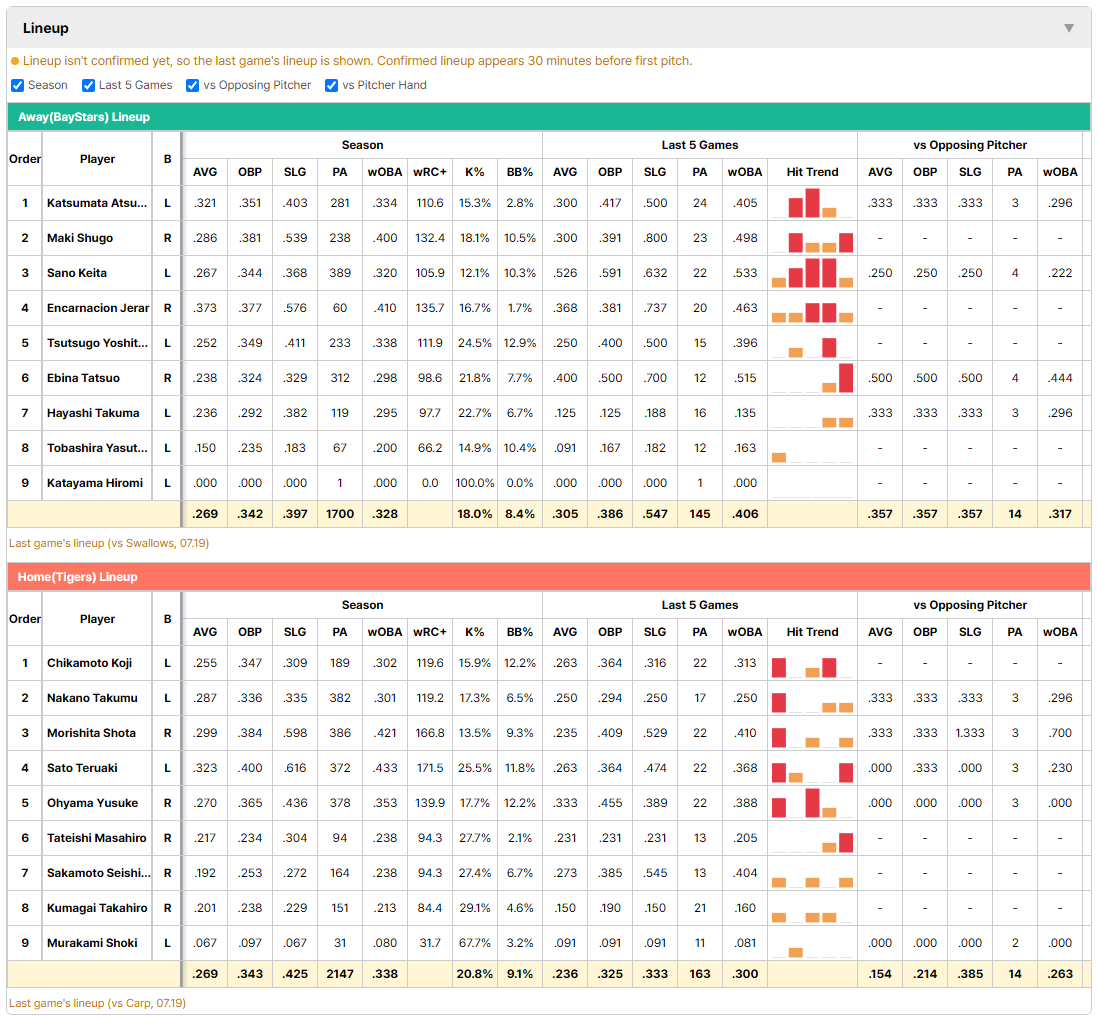Collapse the Lineup panel arrow
Image resolution: width=1098 pixels, height=1021 pixels.
[1069, 28]
